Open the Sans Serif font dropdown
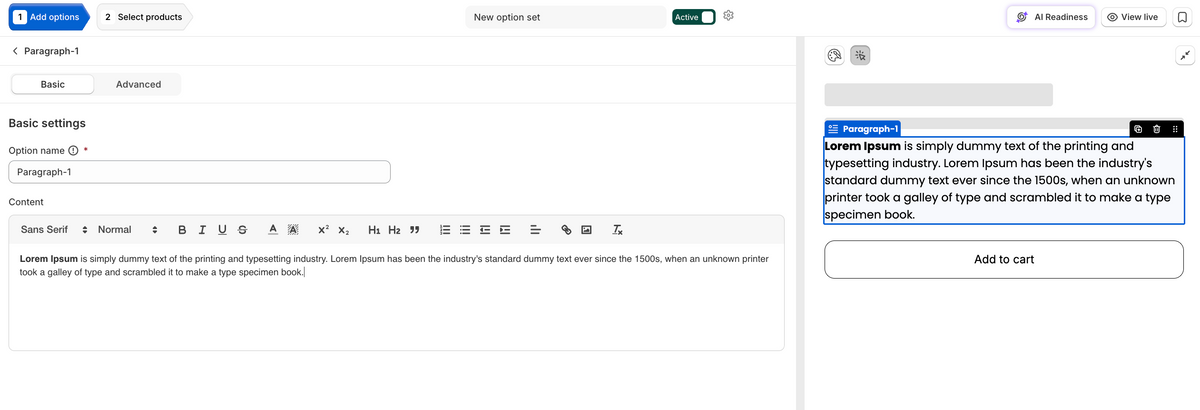This screenshot has width=1200, height=410. (x=55, y=230)
